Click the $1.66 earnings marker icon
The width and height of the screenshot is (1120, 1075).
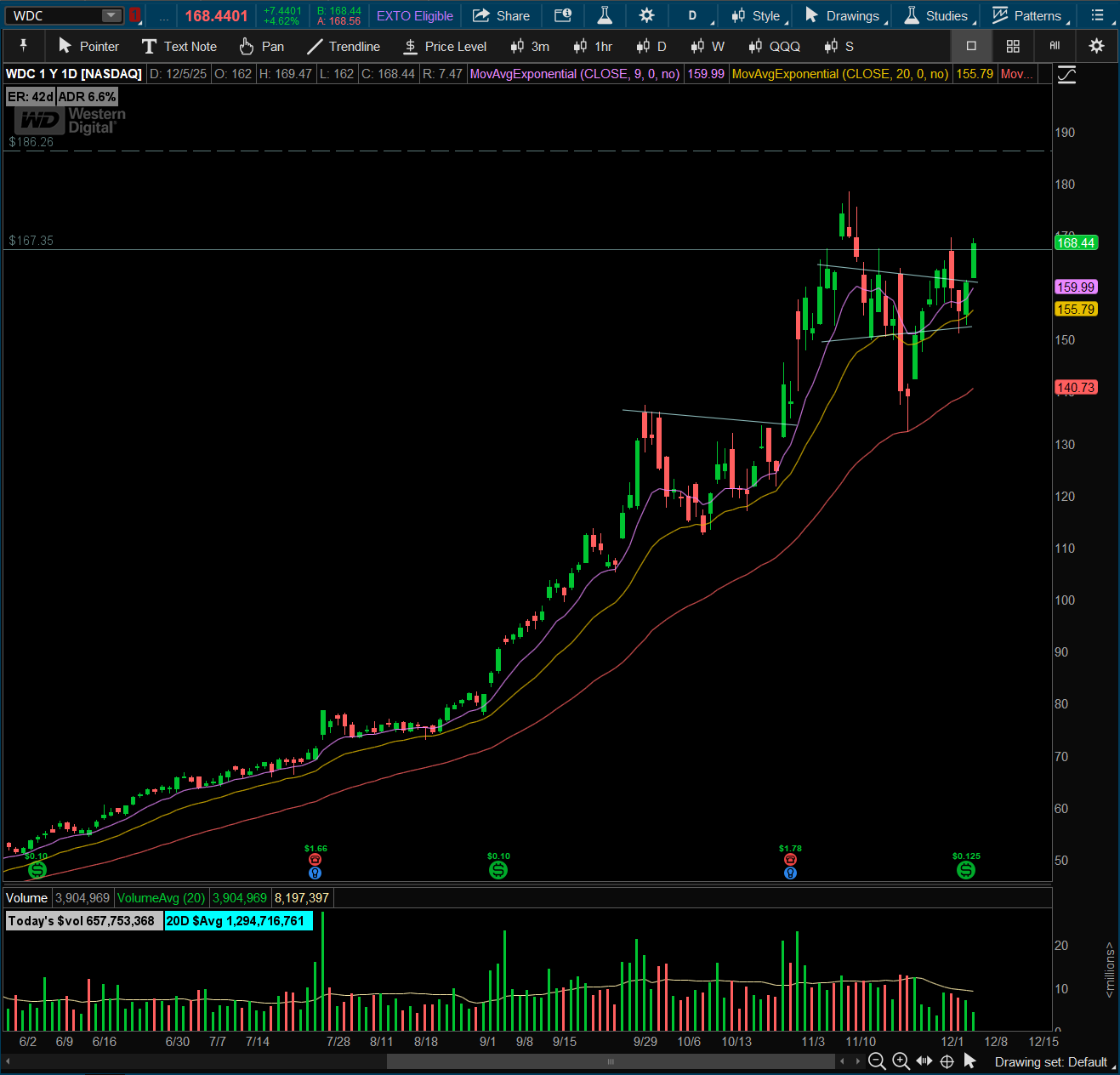click(316, 860)
